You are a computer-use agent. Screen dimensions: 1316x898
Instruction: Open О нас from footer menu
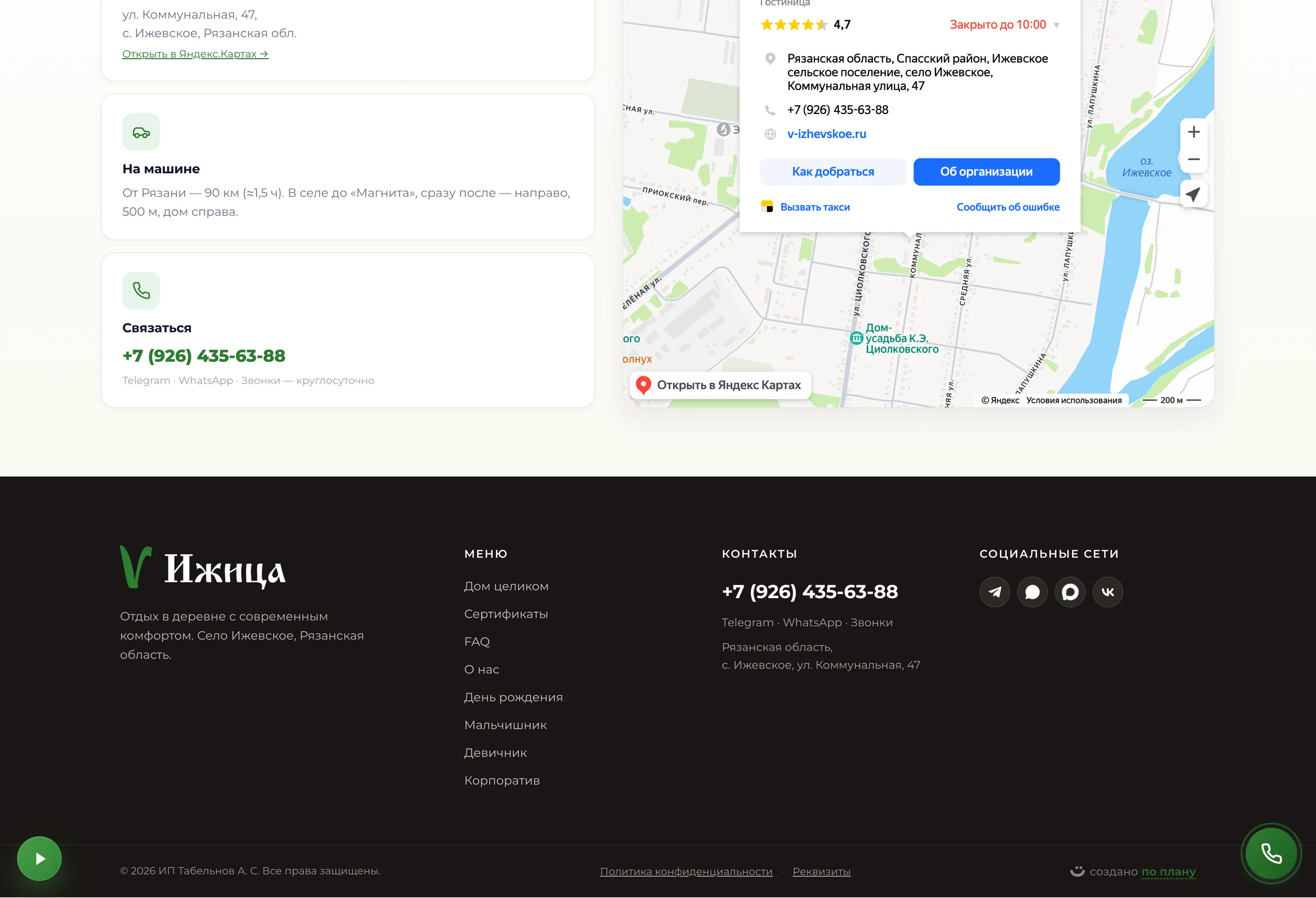(481, 669)
